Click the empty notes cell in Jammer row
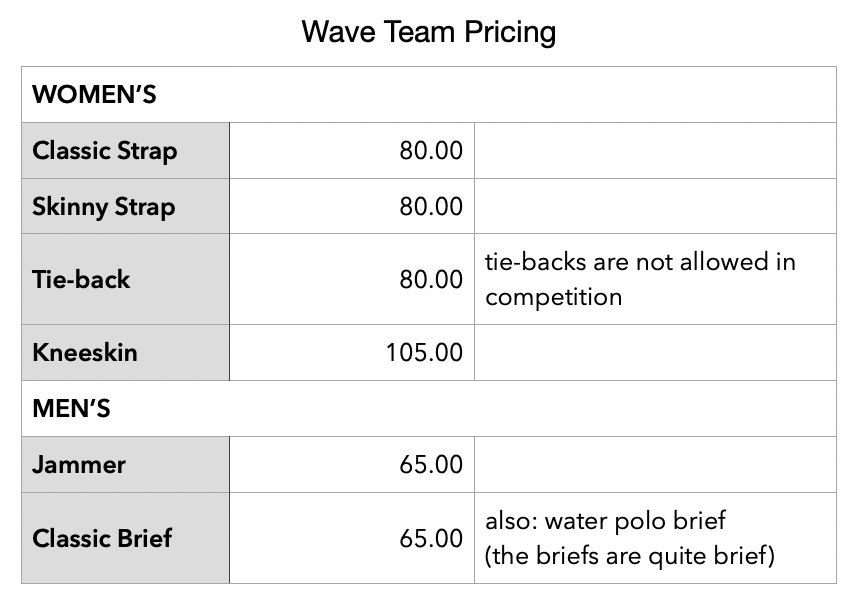Viewport: 862px width, 610px height. (x=655, y=464)
